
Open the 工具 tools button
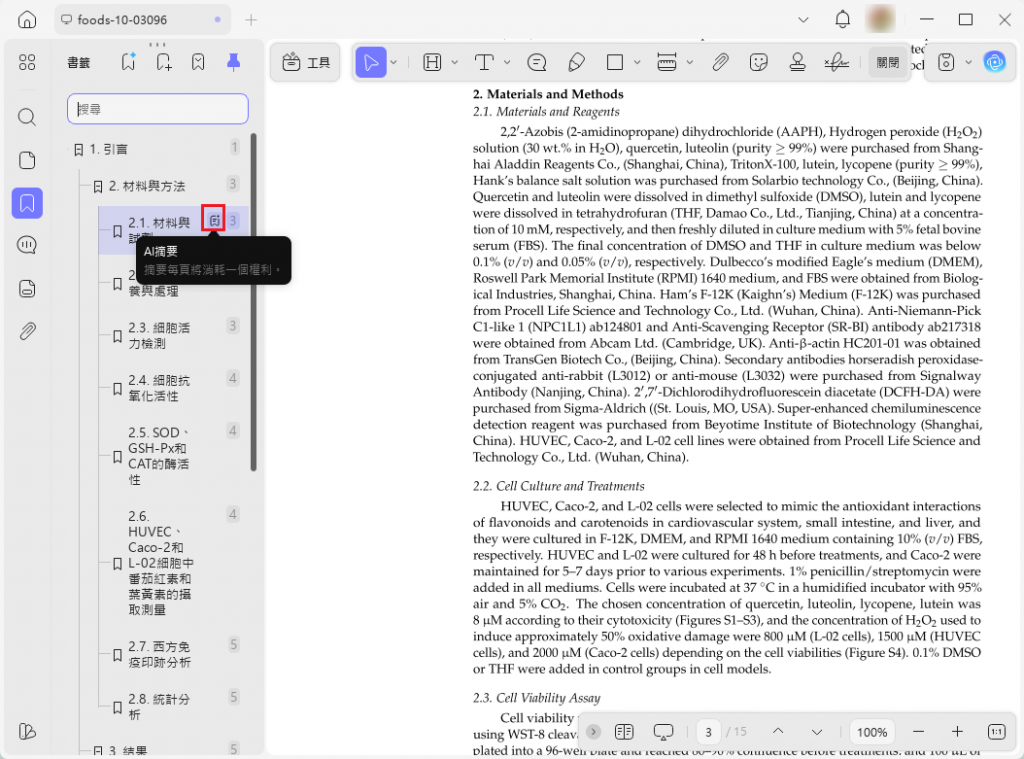[306, 63]
